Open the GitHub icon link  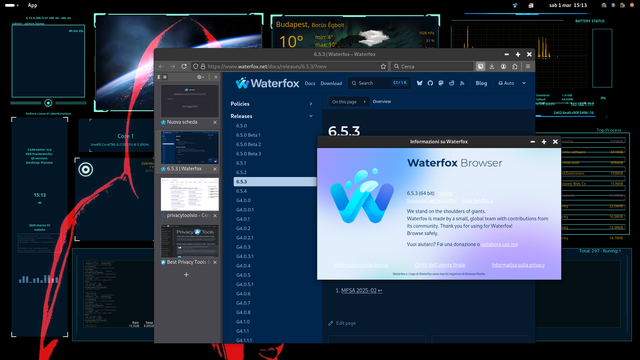[x=430, y=83]
